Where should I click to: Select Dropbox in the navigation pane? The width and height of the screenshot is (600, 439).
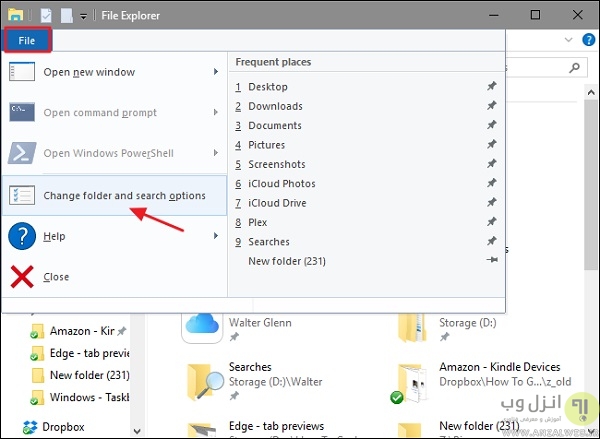pos(62,427)
